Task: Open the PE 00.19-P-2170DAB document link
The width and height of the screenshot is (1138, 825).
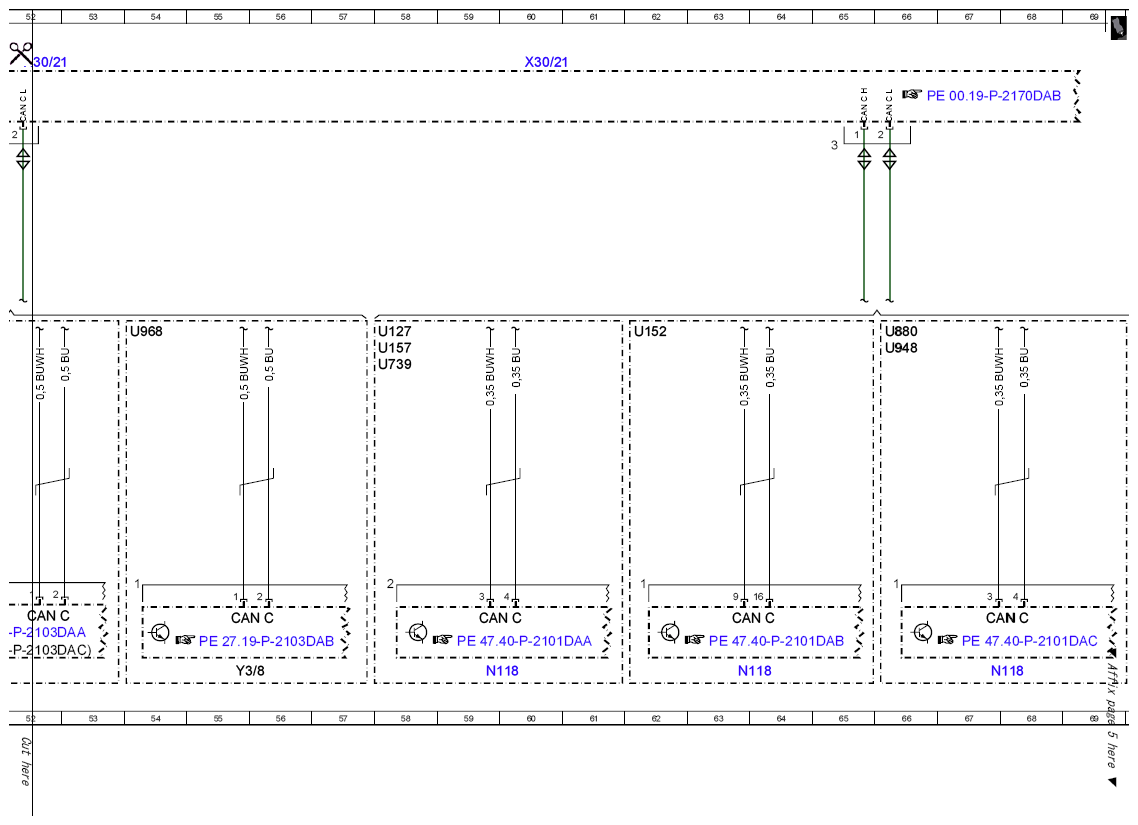Action: click(994, 95)
